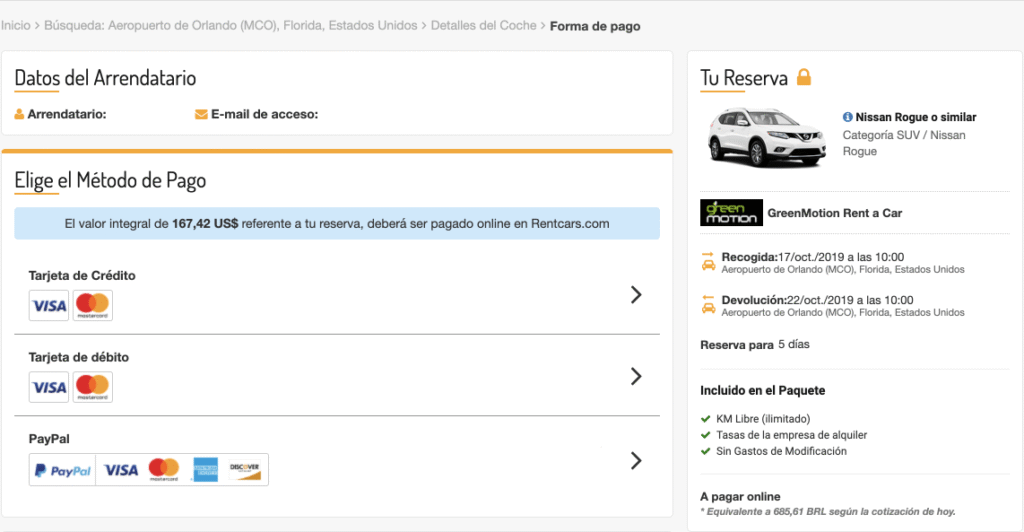Click the Mastercard logo under Tarjeta de débito

coord(93,387)
